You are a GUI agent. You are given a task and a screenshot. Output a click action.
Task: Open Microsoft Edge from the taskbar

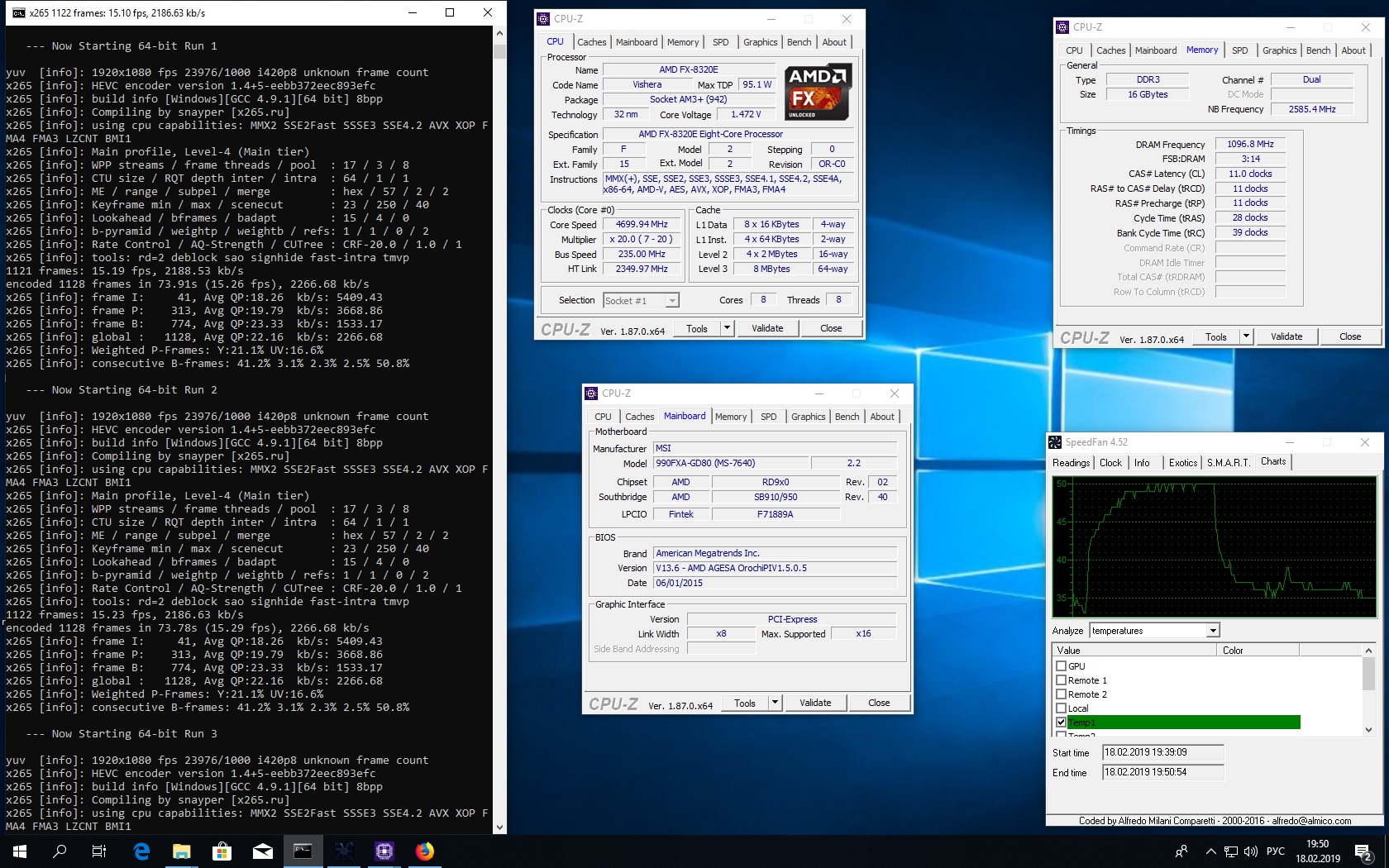point(141,851)
